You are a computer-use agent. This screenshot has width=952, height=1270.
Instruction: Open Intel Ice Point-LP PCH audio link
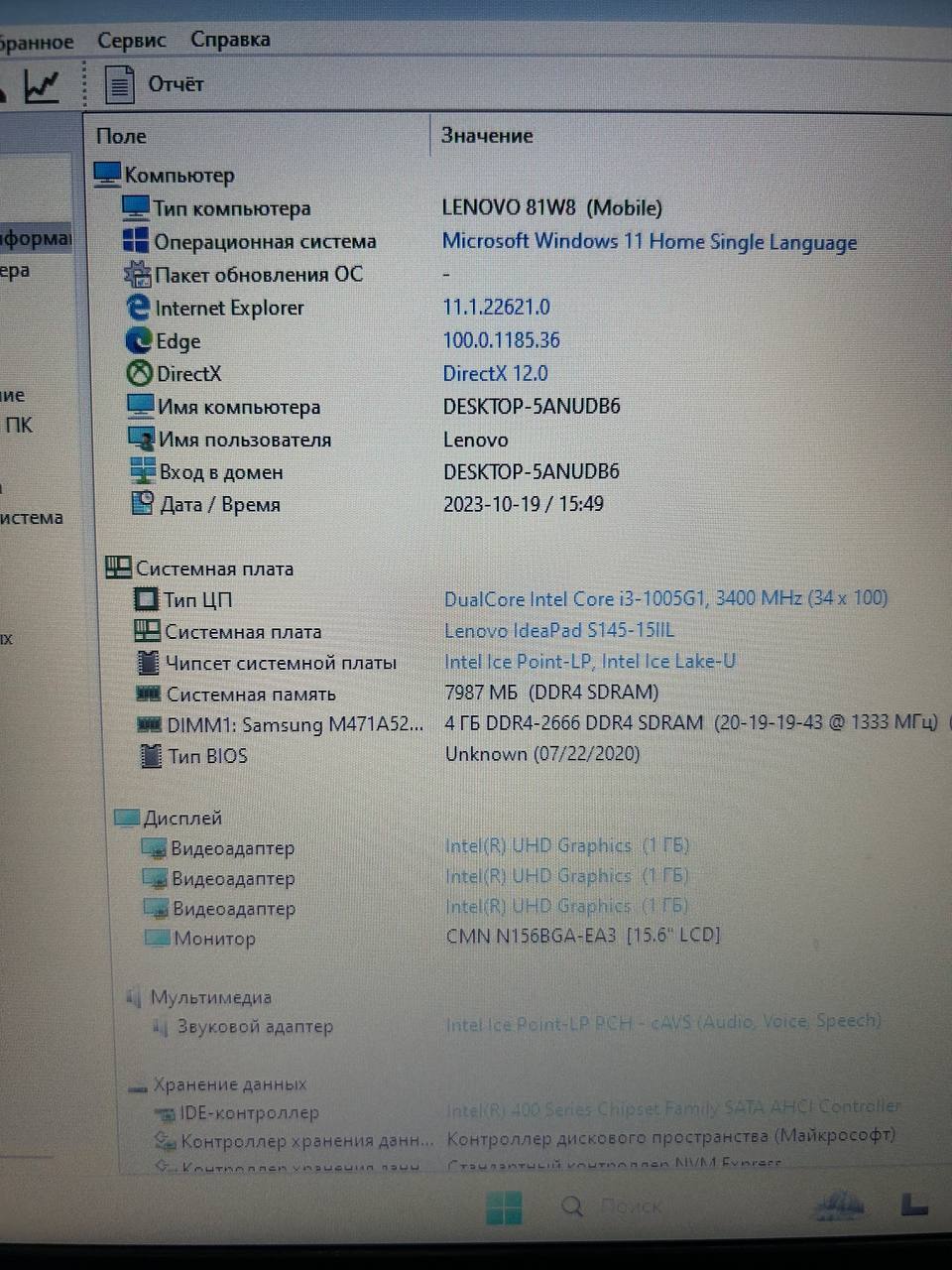[663, 1022]
